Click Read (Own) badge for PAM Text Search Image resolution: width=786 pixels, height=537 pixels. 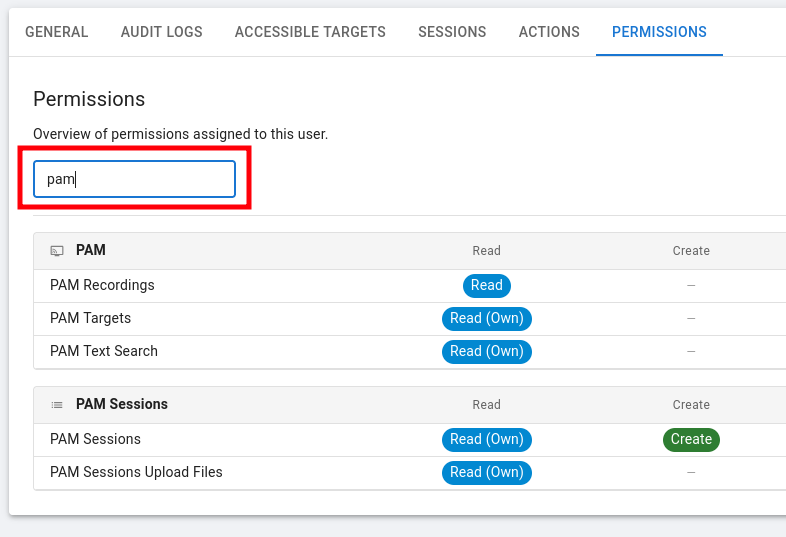click(487, 351)
